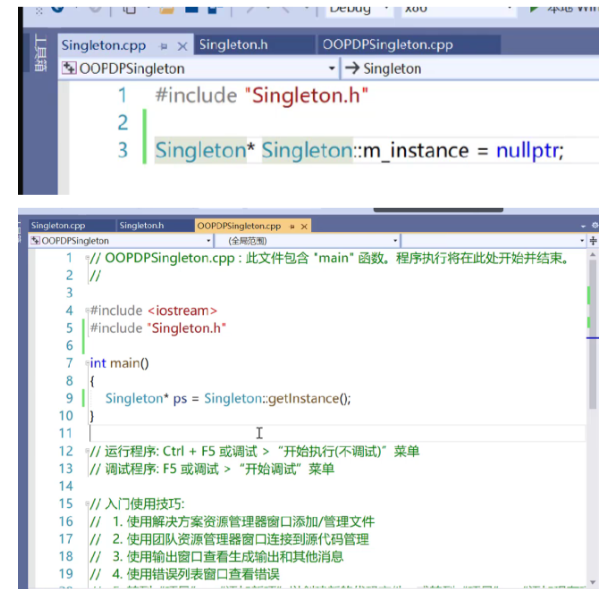
Task: Click the gear icon in lower tab bar
Action: [595, 226]
